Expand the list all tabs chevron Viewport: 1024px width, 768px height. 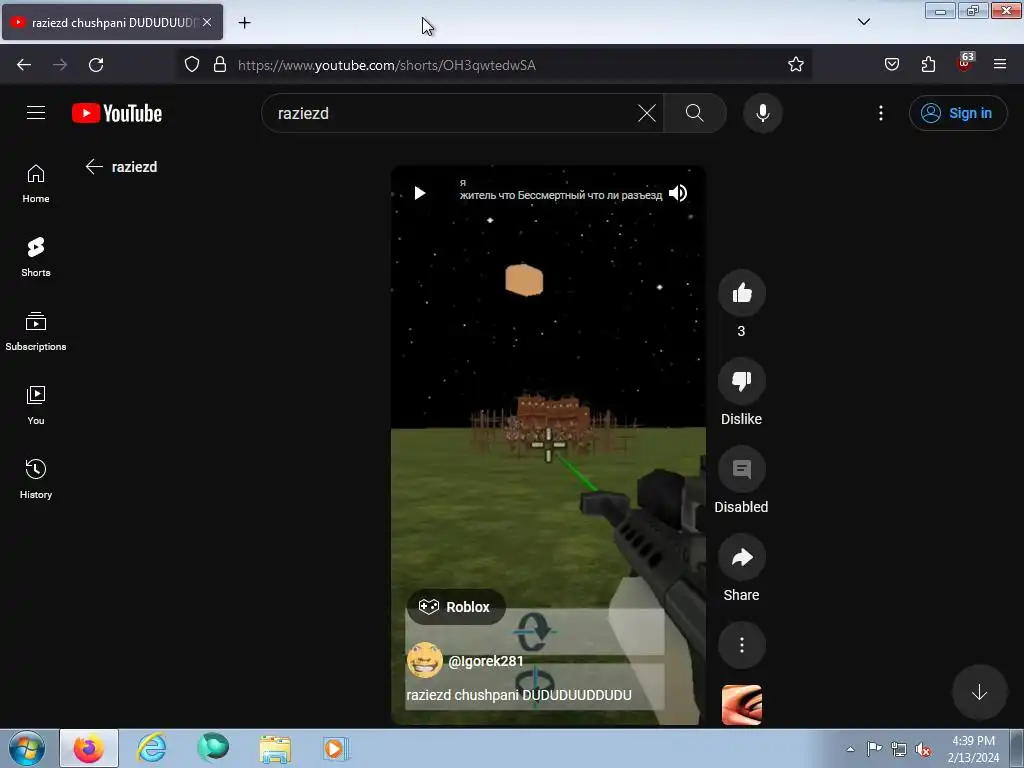(x=863, y=22)
